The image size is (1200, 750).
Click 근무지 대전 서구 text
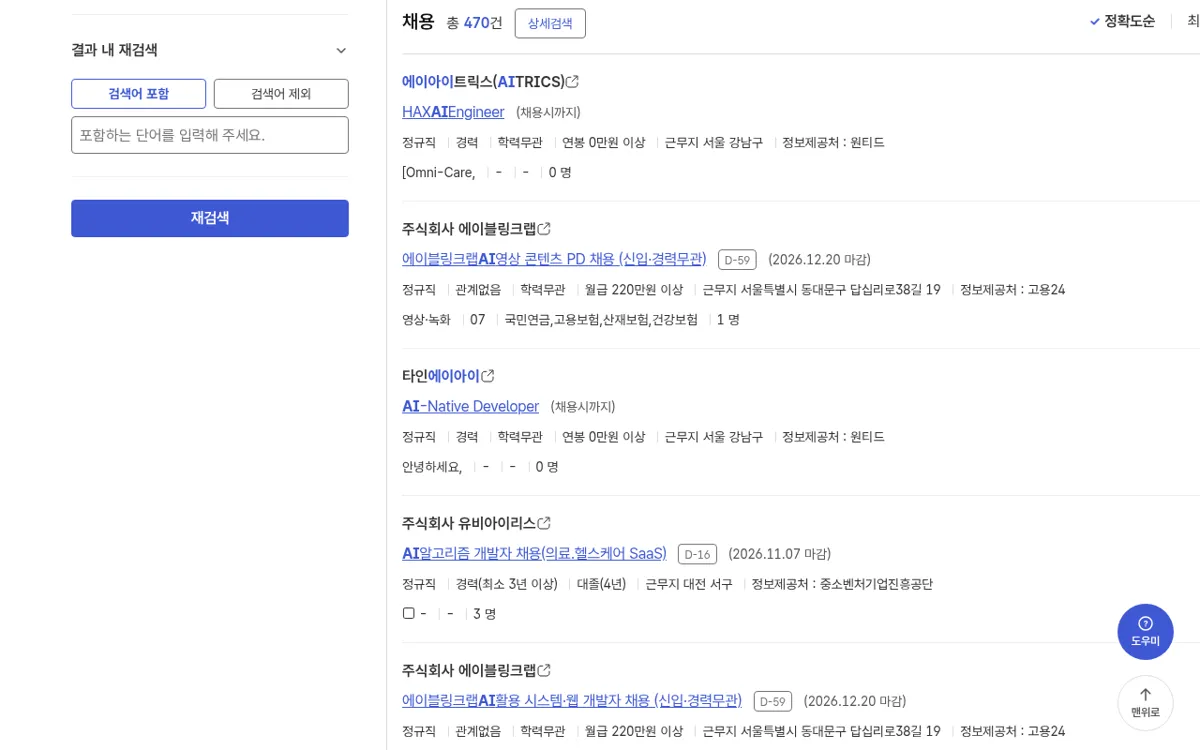click(x=689, y=584)
